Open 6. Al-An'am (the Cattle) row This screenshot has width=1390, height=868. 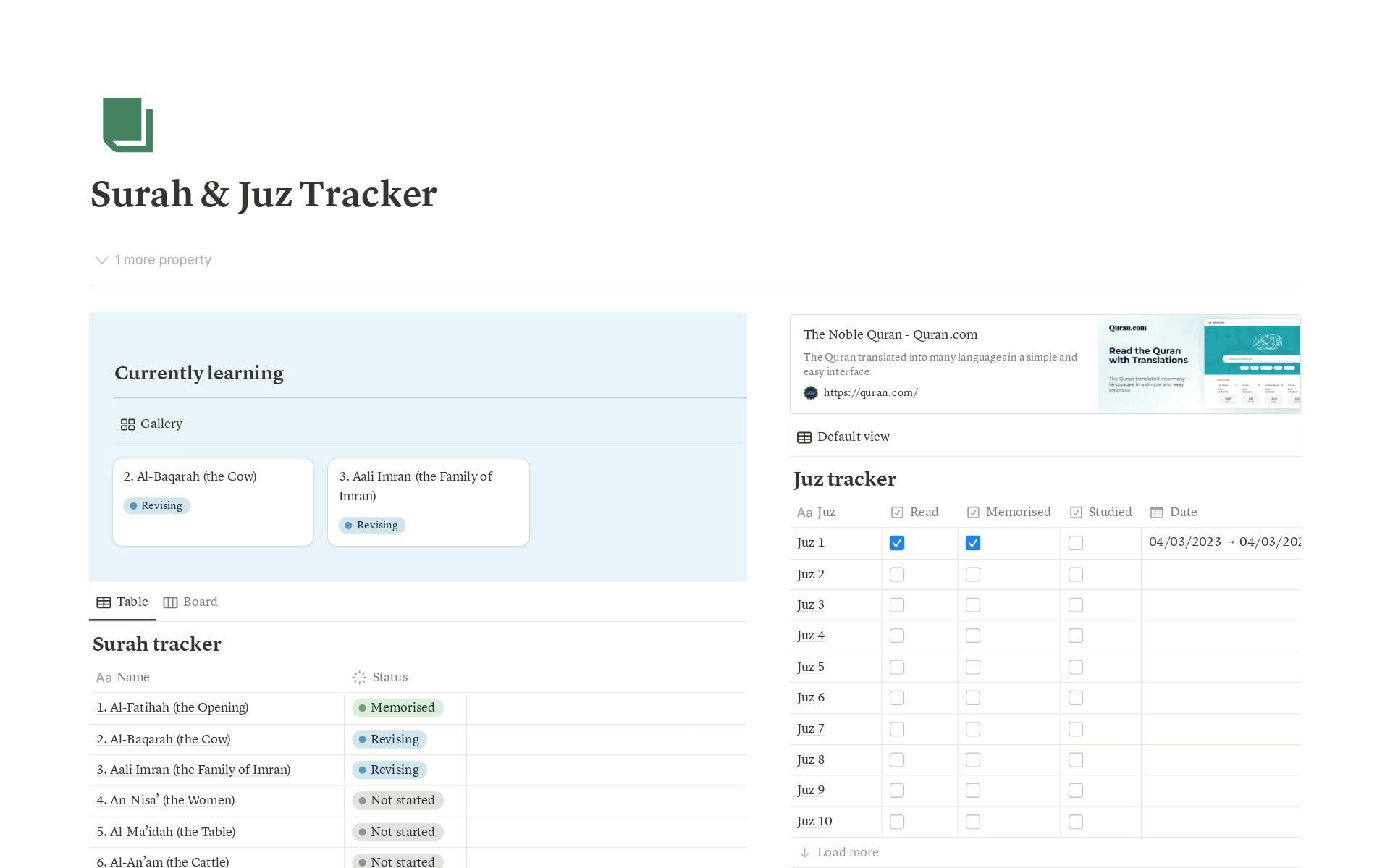[x=163, y=861]
